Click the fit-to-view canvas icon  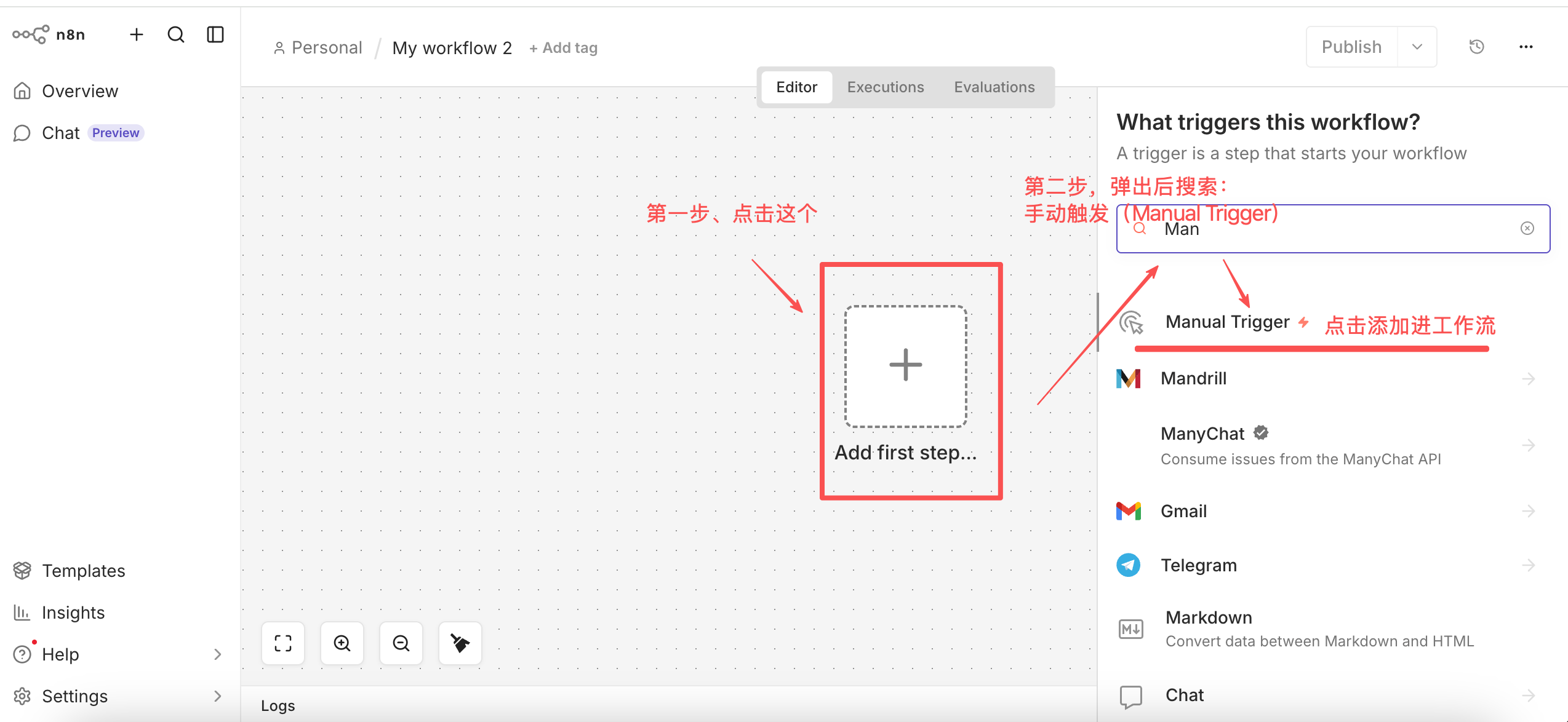pos(283,643)
